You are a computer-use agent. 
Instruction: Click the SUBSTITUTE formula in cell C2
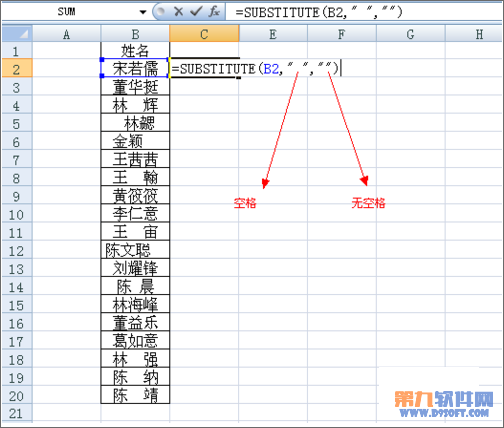pos(255,68)
